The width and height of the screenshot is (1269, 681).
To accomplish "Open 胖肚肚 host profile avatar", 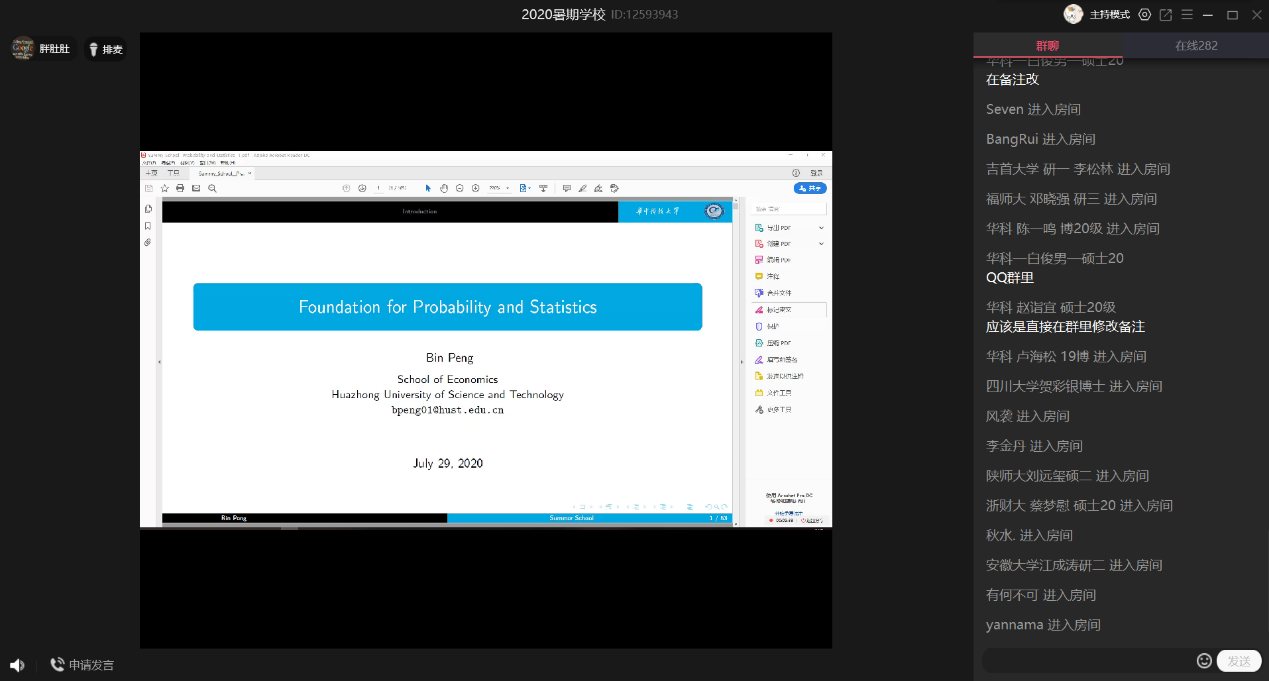I will tap(23, 49).
